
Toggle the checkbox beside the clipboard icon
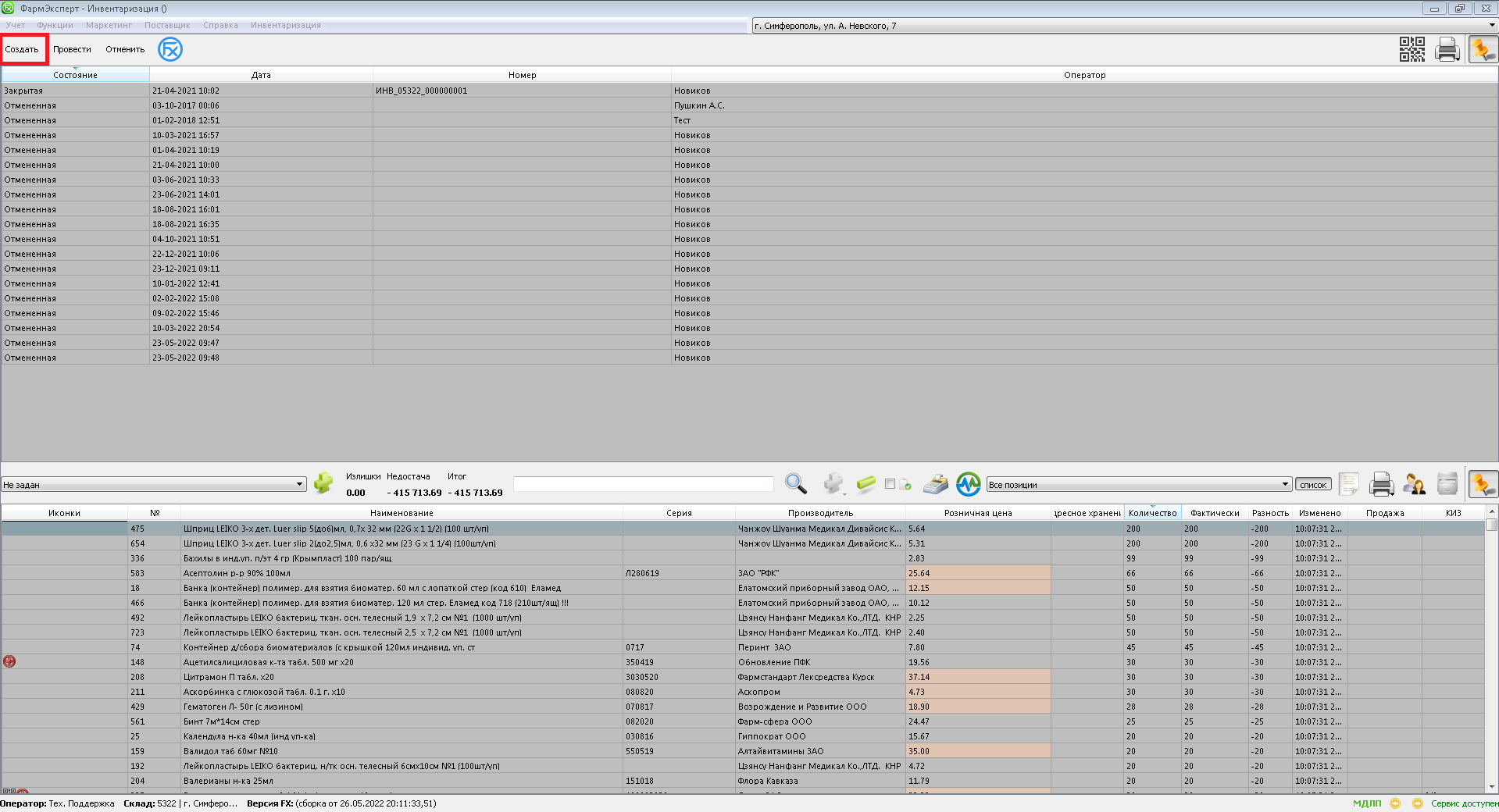(890, 484)
